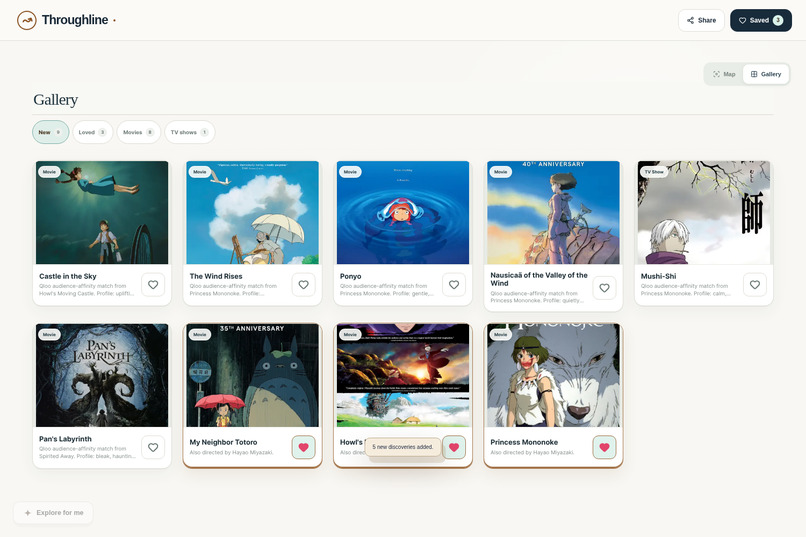Filter gallery by TV shows

pyautogui.click(x=190, y=132)
